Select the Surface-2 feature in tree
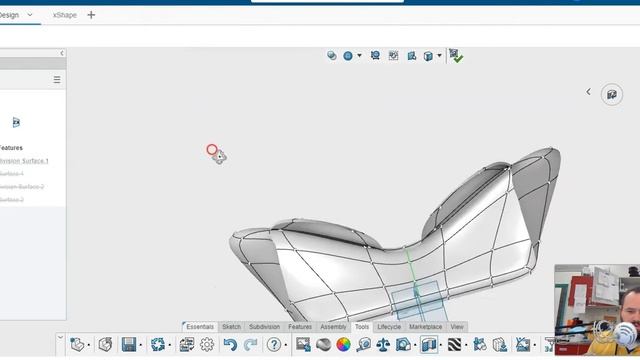Viewport: 640px width, 360px height. pos(11,200)
